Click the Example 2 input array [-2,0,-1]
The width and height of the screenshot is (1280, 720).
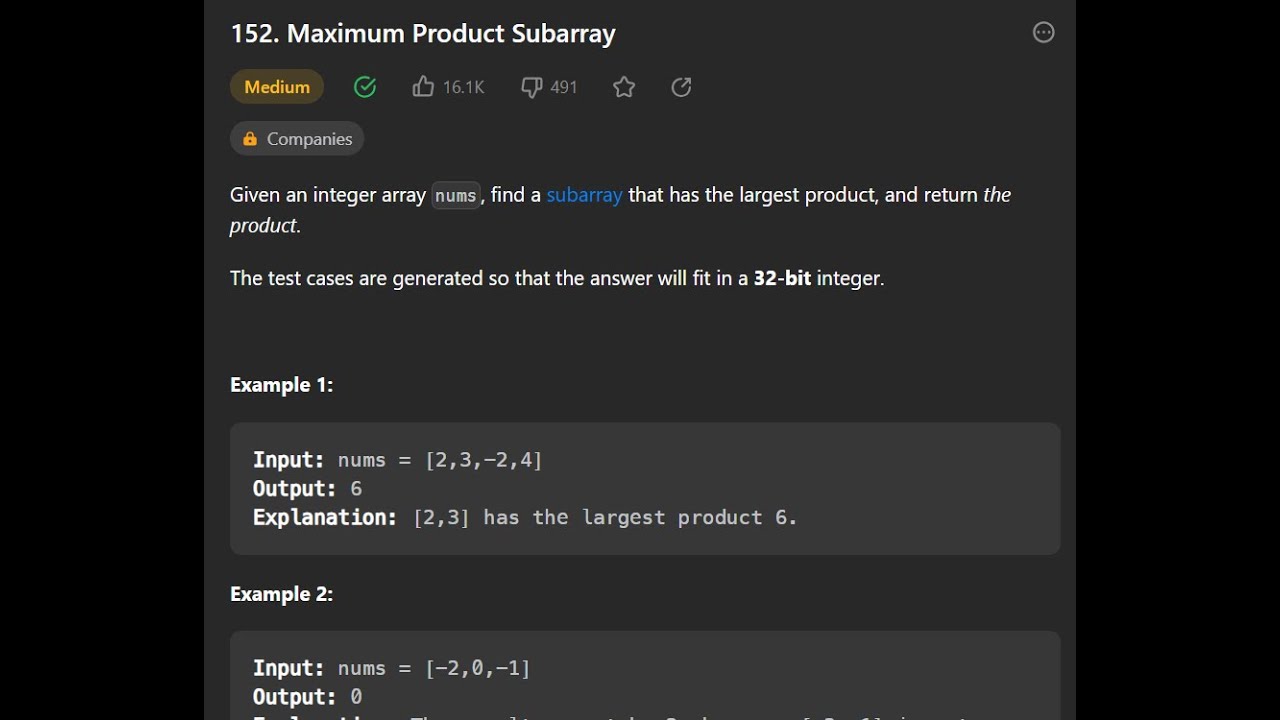(478, 668)
